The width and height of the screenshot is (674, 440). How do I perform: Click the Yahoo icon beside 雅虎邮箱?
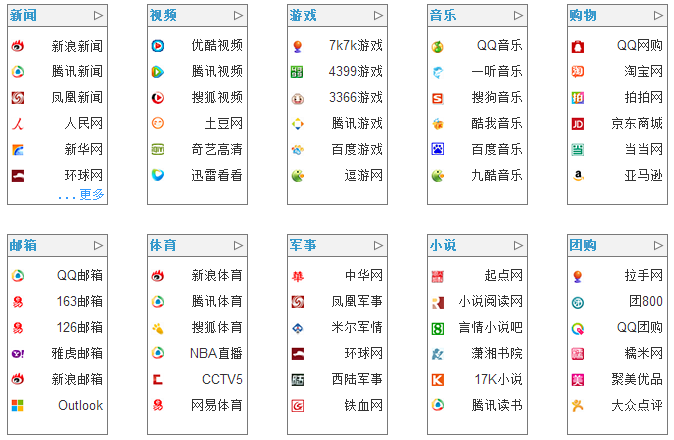coord(18,354)
